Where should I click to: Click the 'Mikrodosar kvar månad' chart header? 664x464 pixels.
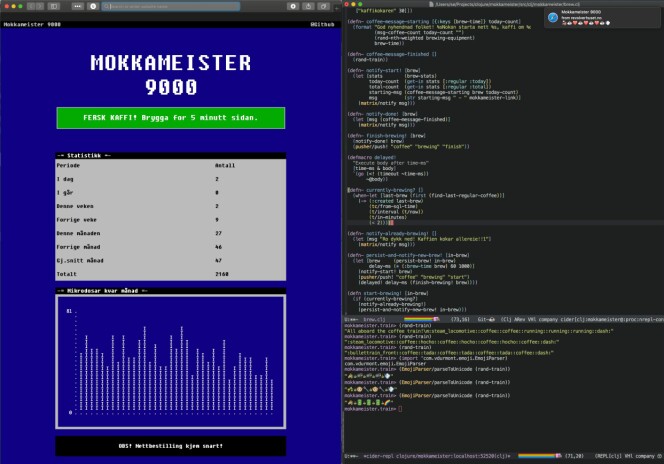[x=171, y=291]
